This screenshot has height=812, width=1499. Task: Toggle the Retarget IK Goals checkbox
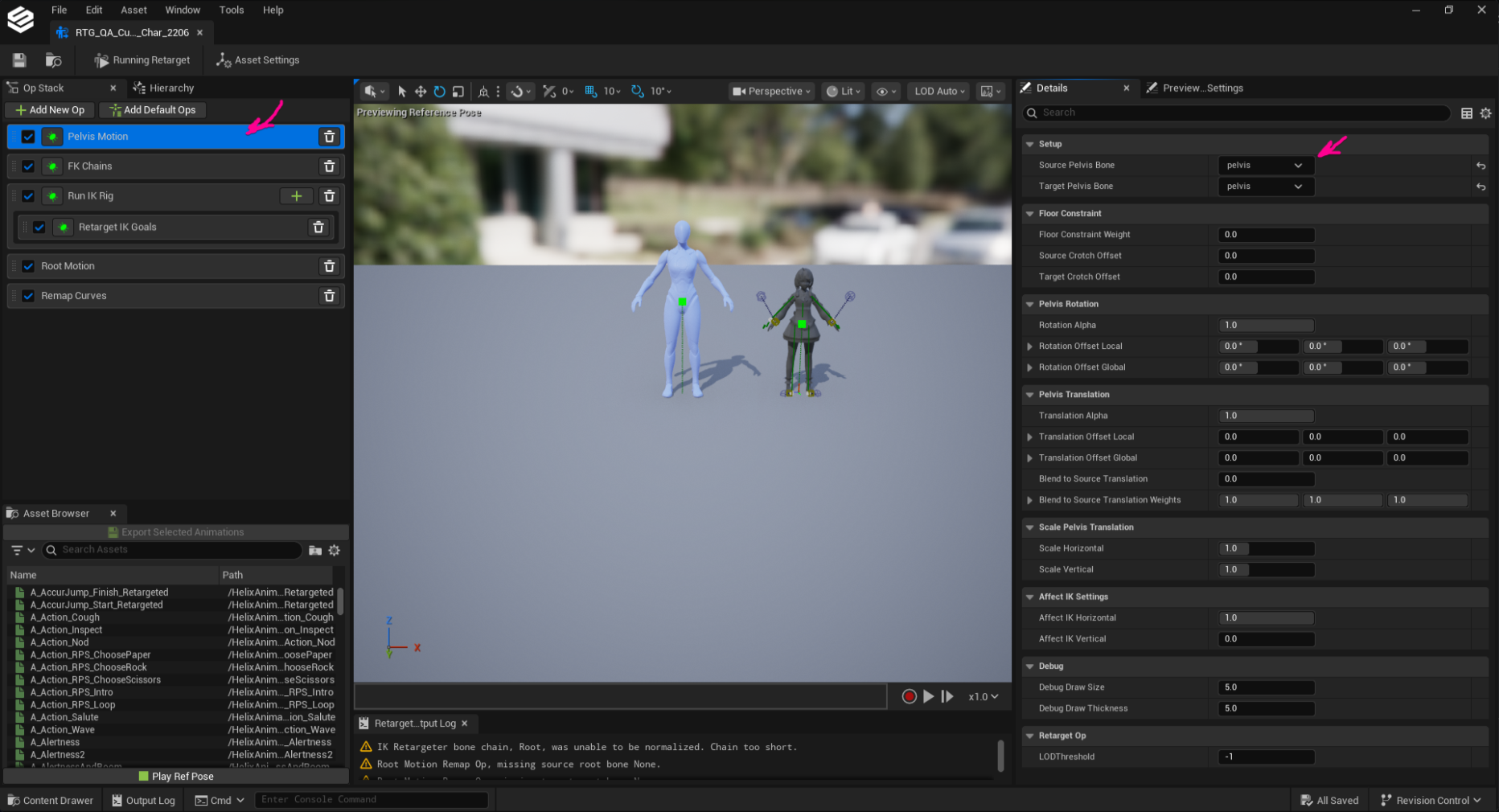pos(39,228)
